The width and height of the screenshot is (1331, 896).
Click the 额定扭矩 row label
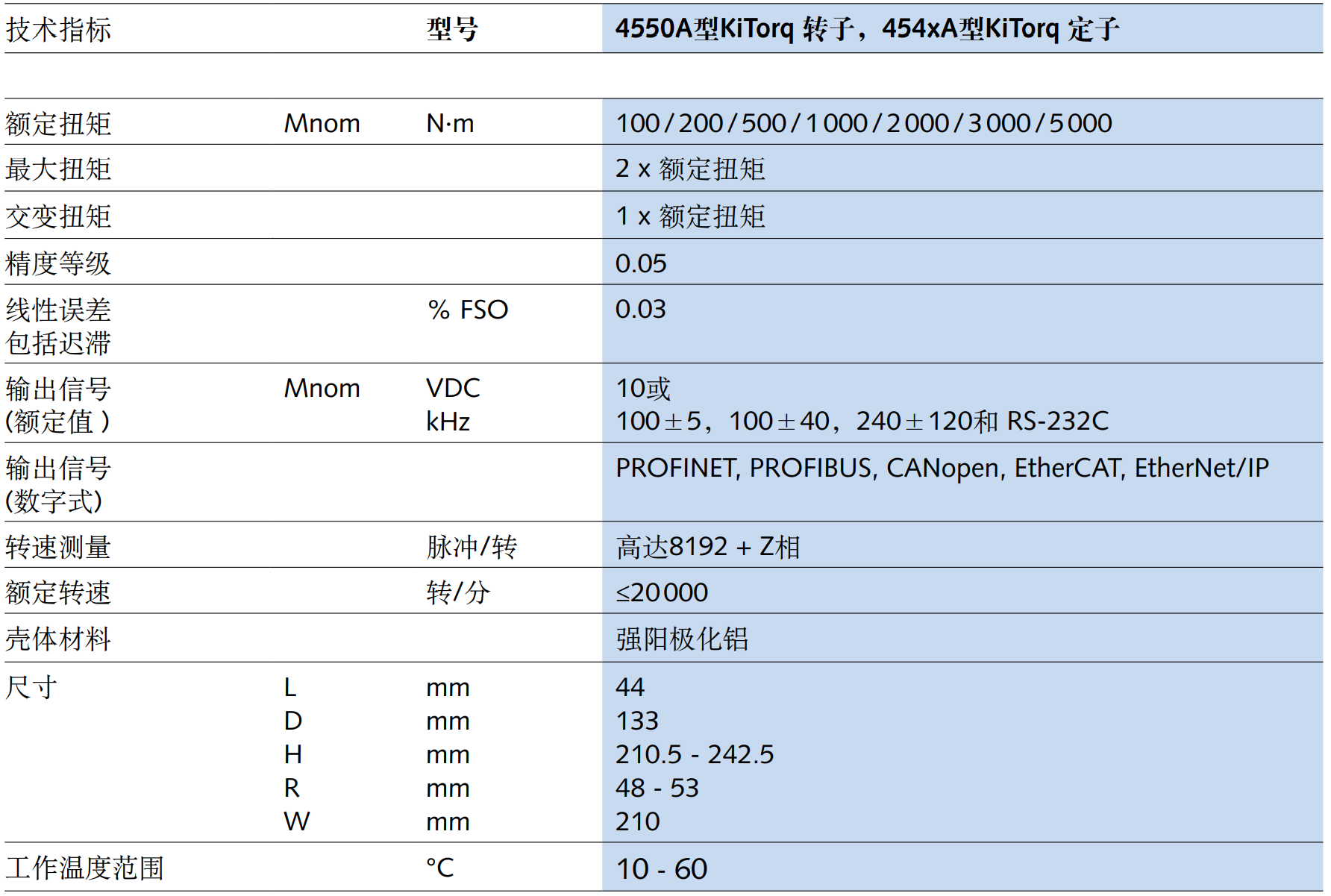pos(58,124)
